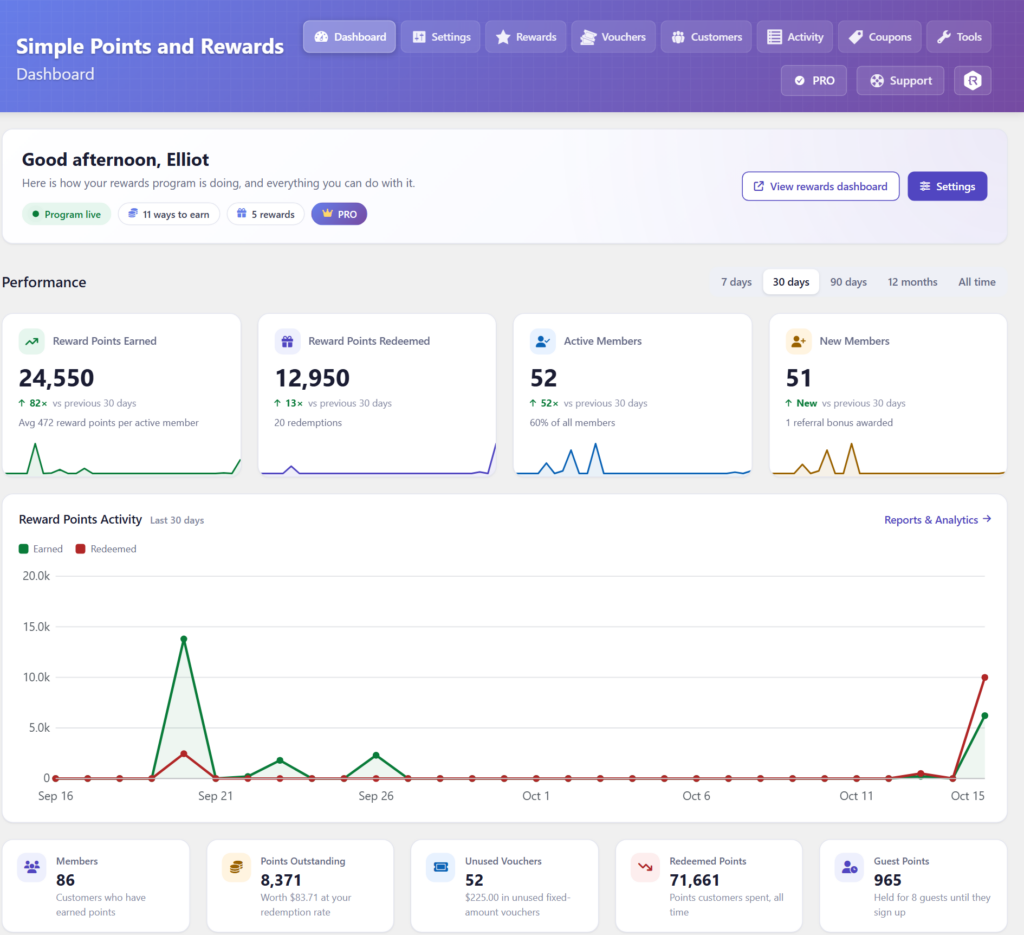Click the arrow icon after Reports & Analytics
The width and height of the screenshot is (1024, 935).
click(x=987, y=519)
